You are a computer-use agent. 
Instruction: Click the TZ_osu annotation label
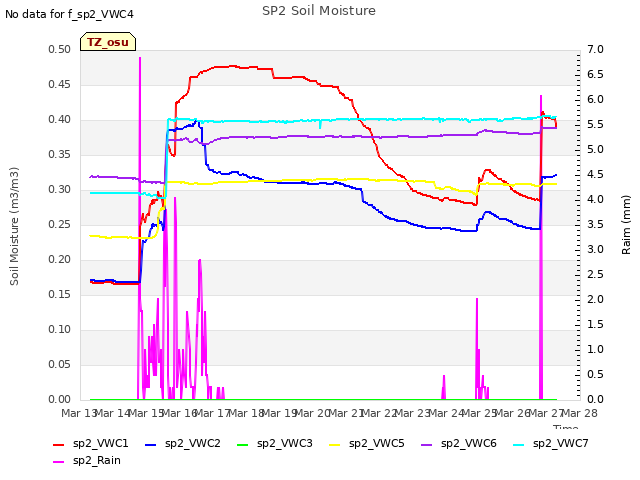coord(108,42)
